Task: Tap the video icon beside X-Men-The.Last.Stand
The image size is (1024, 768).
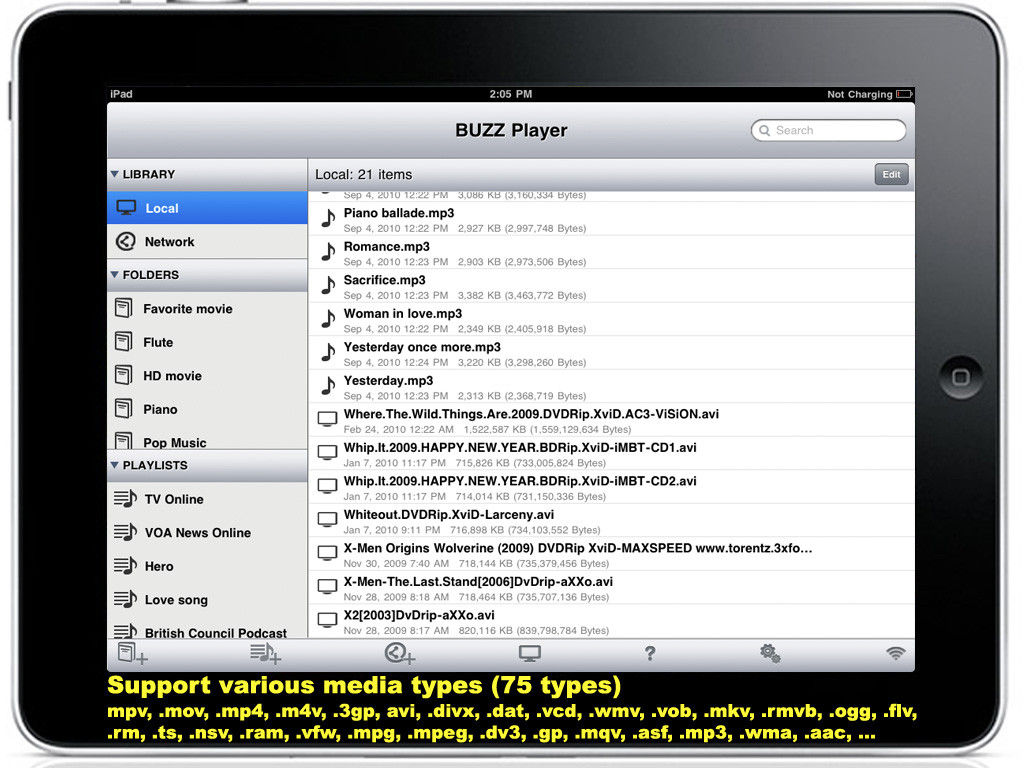Action: point(327,586)
